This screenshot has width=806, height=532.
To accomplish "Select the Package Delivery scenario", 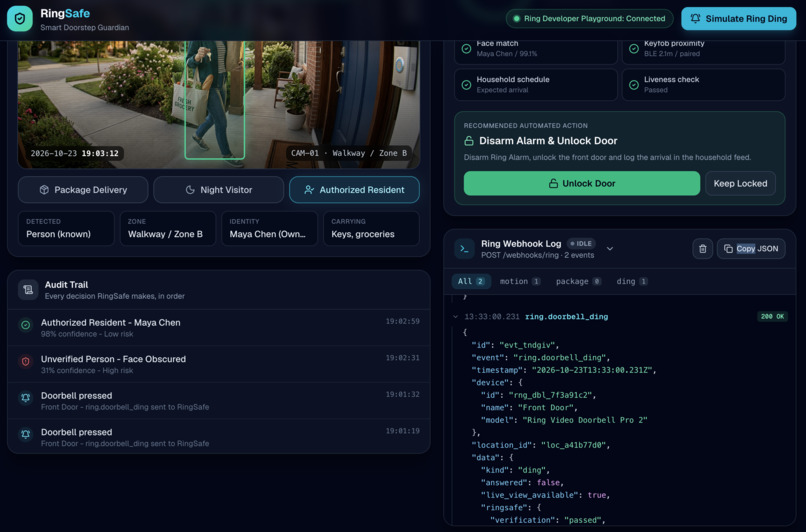I will coord(83,190).
